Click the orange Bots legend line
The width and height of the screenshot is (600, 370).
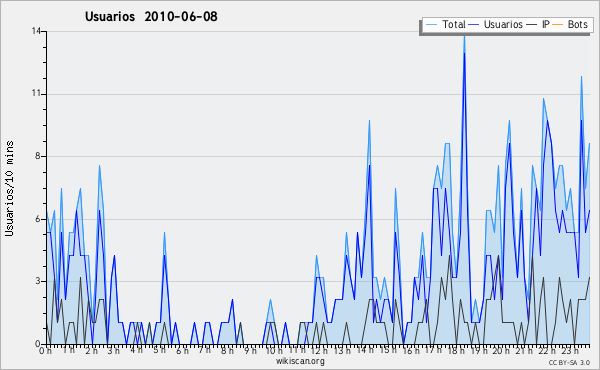coord(558,25)
